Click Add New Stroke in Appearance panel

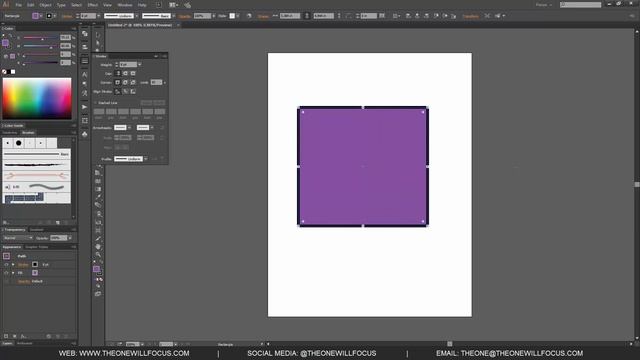tap(6, 336)
